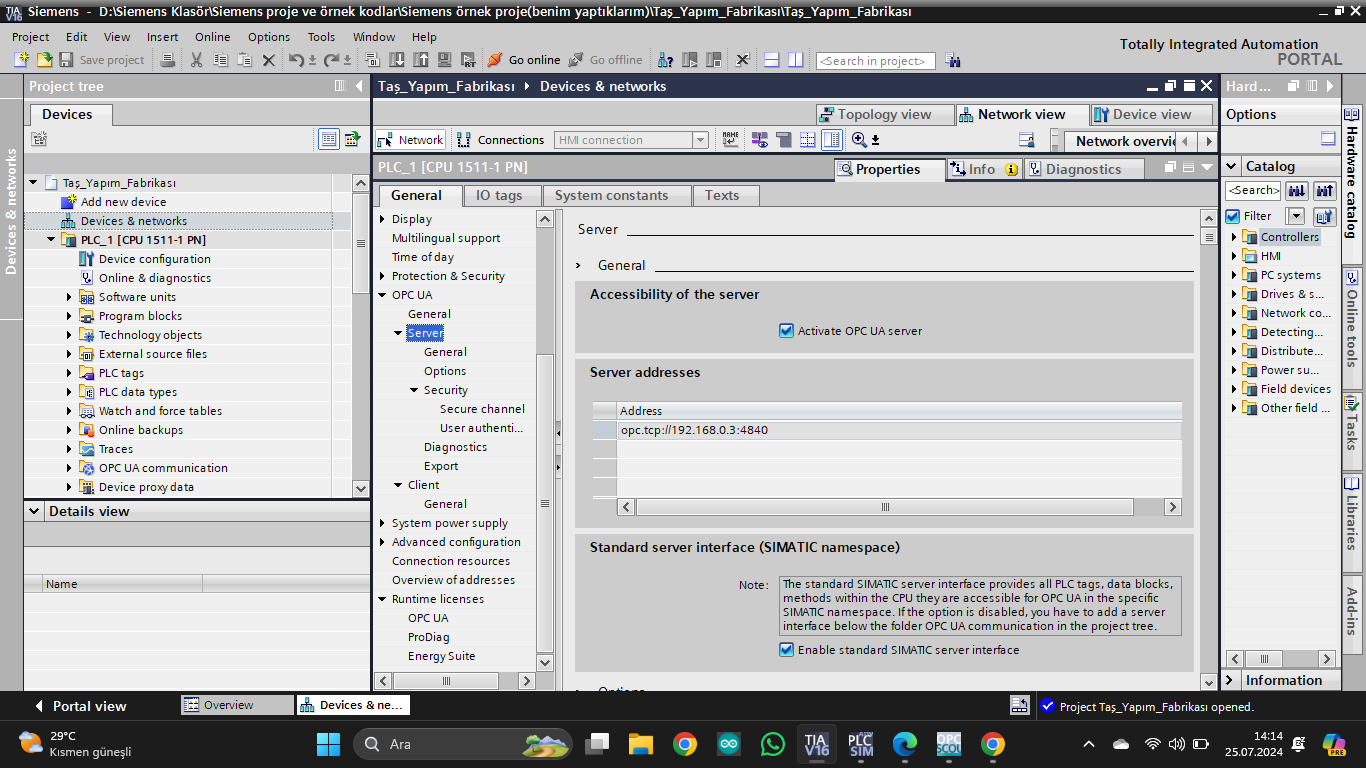Open Arduino IDE from Windows taskbar
The height and width of the screenshot is (768, 1366).
(729, 744)
